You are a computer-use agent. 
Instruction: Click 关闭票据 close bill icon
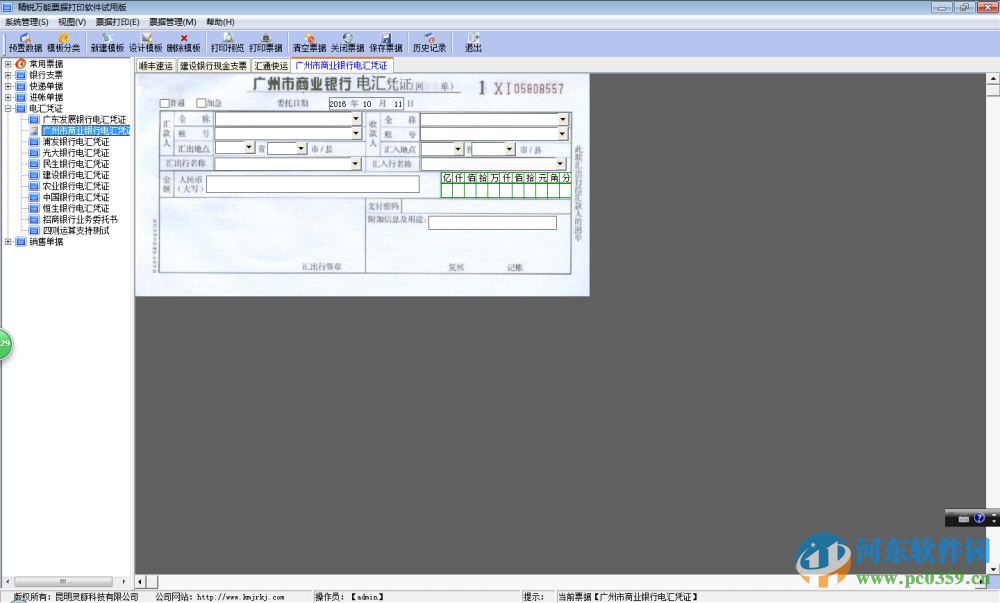348,43
